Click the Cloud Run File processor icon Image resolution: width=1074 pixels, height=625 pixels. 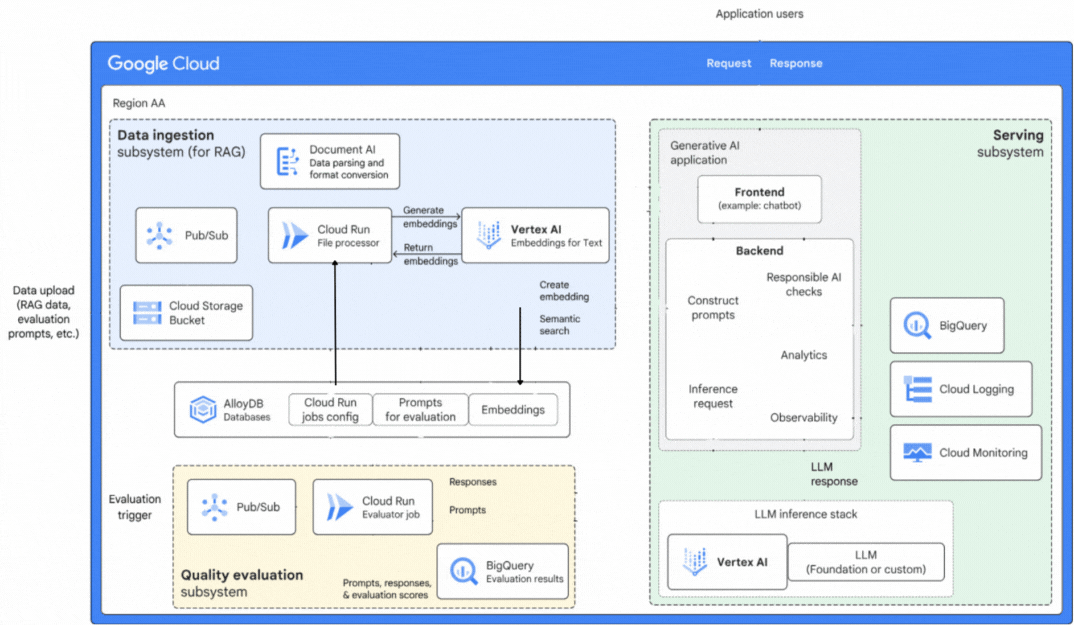pos(294,236)
